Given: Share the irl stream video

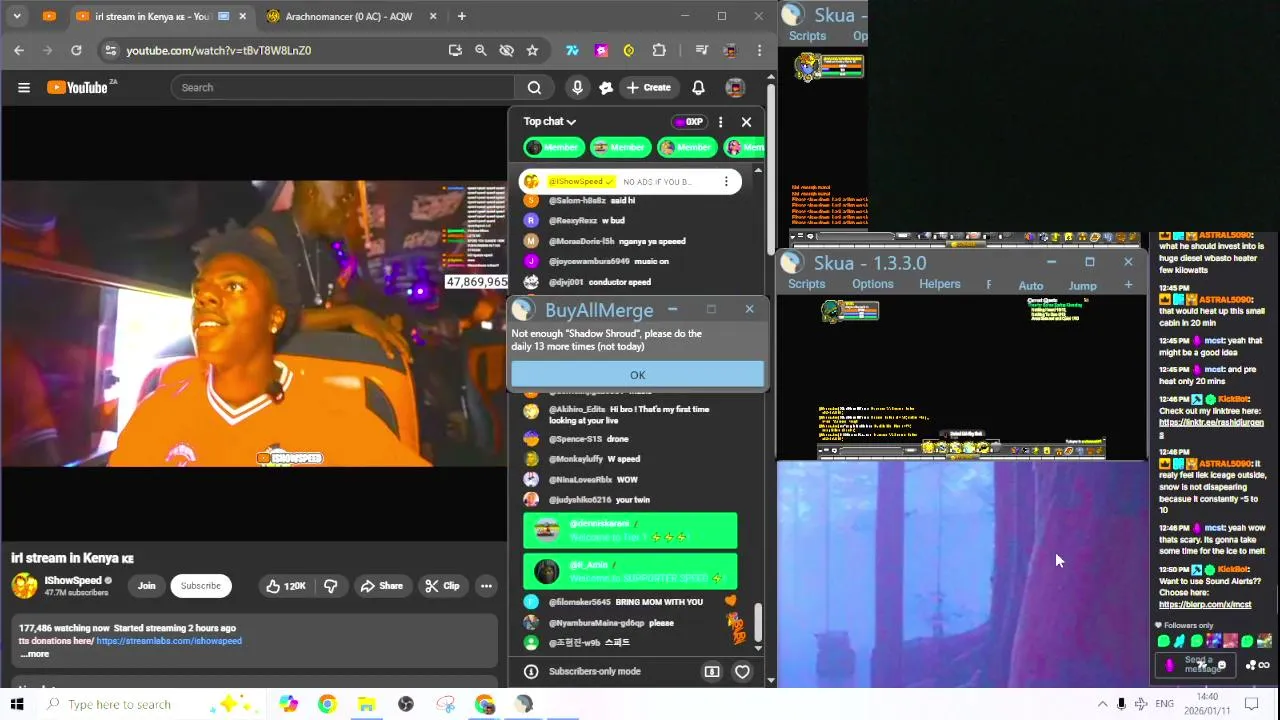Looking at the screenshot, I should 381,586.
